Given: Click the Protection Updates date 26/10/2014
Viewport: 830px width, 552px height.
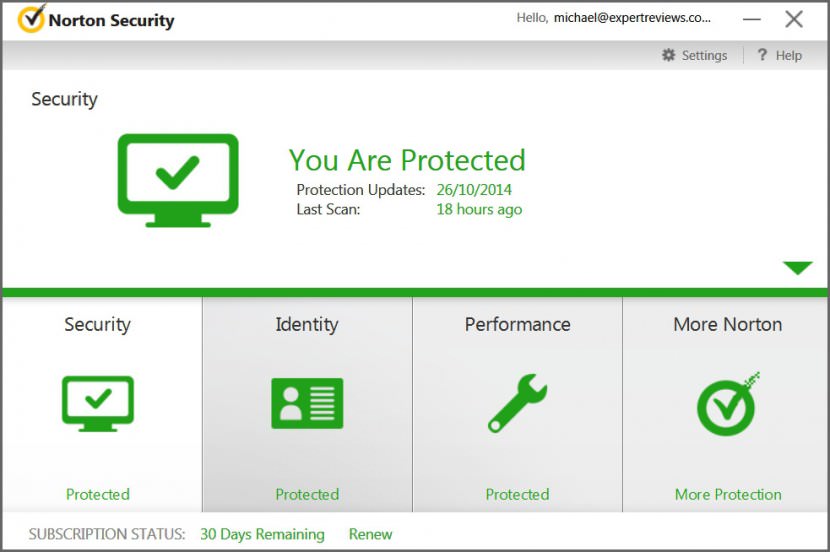Looking at the screenshot, I should coord(474,189).
